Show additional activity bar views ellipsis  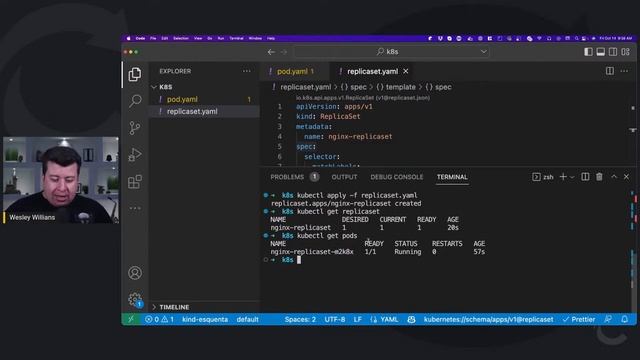[135, 208]
